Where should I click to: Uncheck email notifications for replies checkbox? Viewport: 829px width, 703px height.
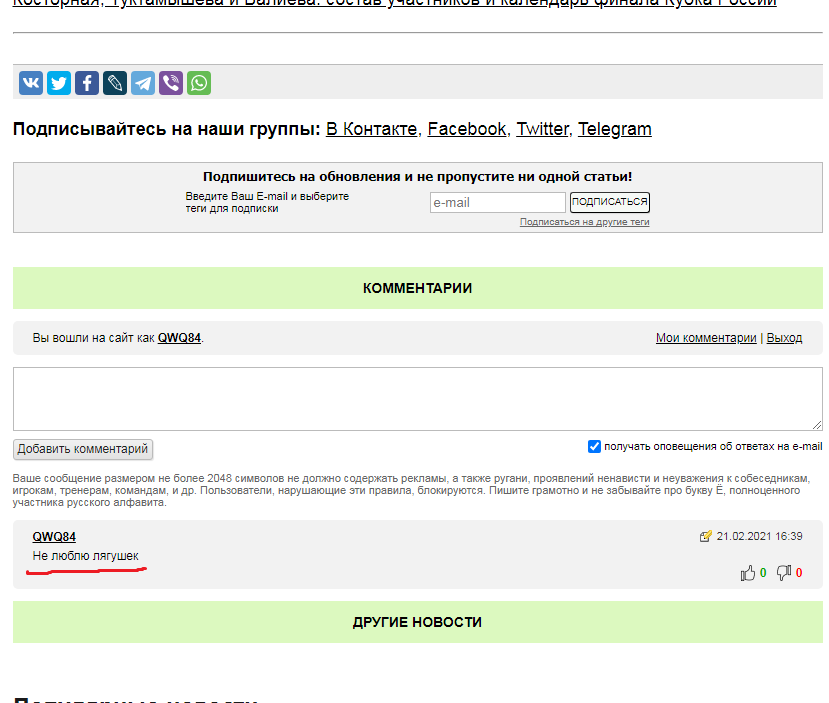594,447
